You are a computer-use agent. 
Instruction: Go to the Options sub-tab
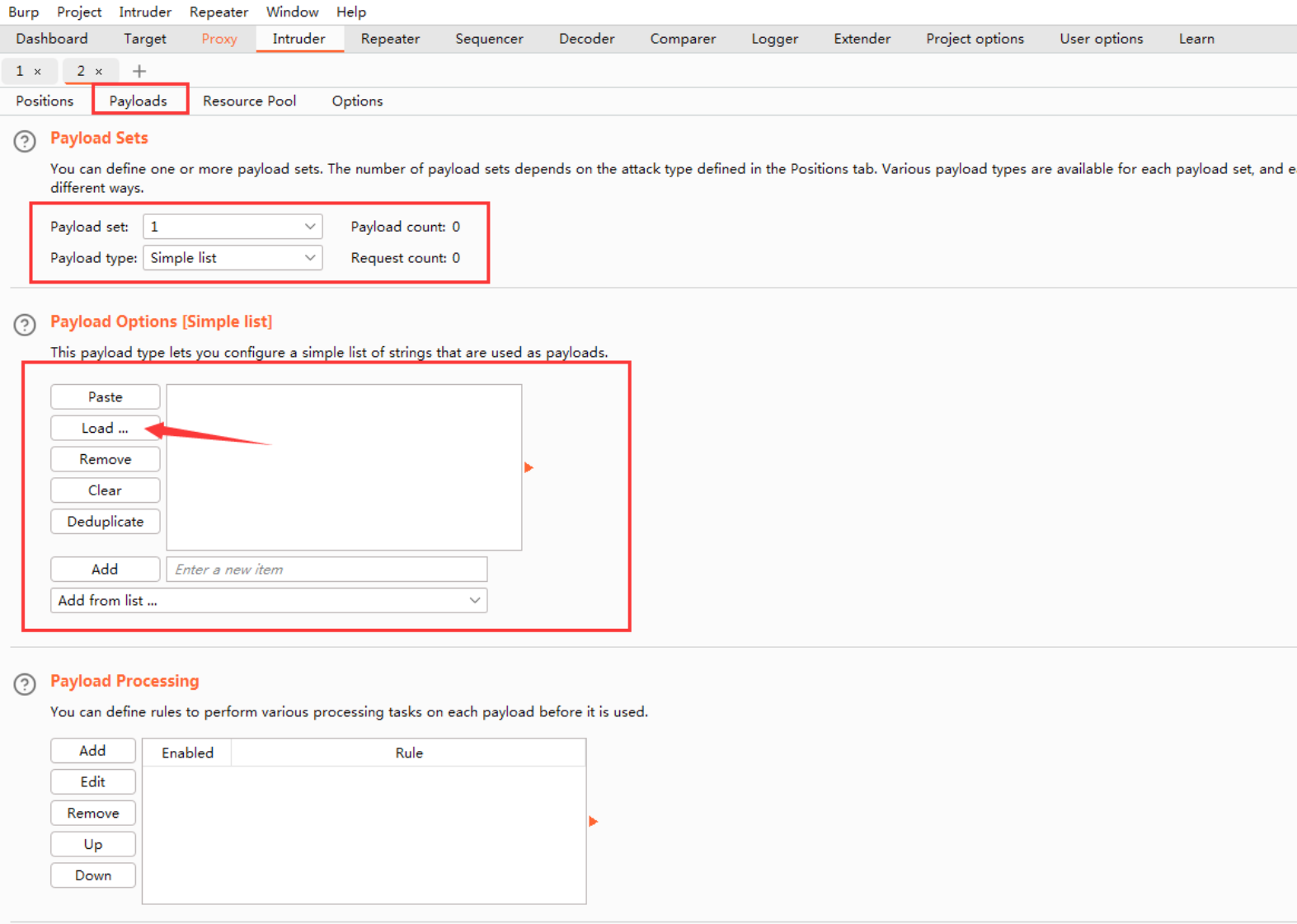pos(357,101)
